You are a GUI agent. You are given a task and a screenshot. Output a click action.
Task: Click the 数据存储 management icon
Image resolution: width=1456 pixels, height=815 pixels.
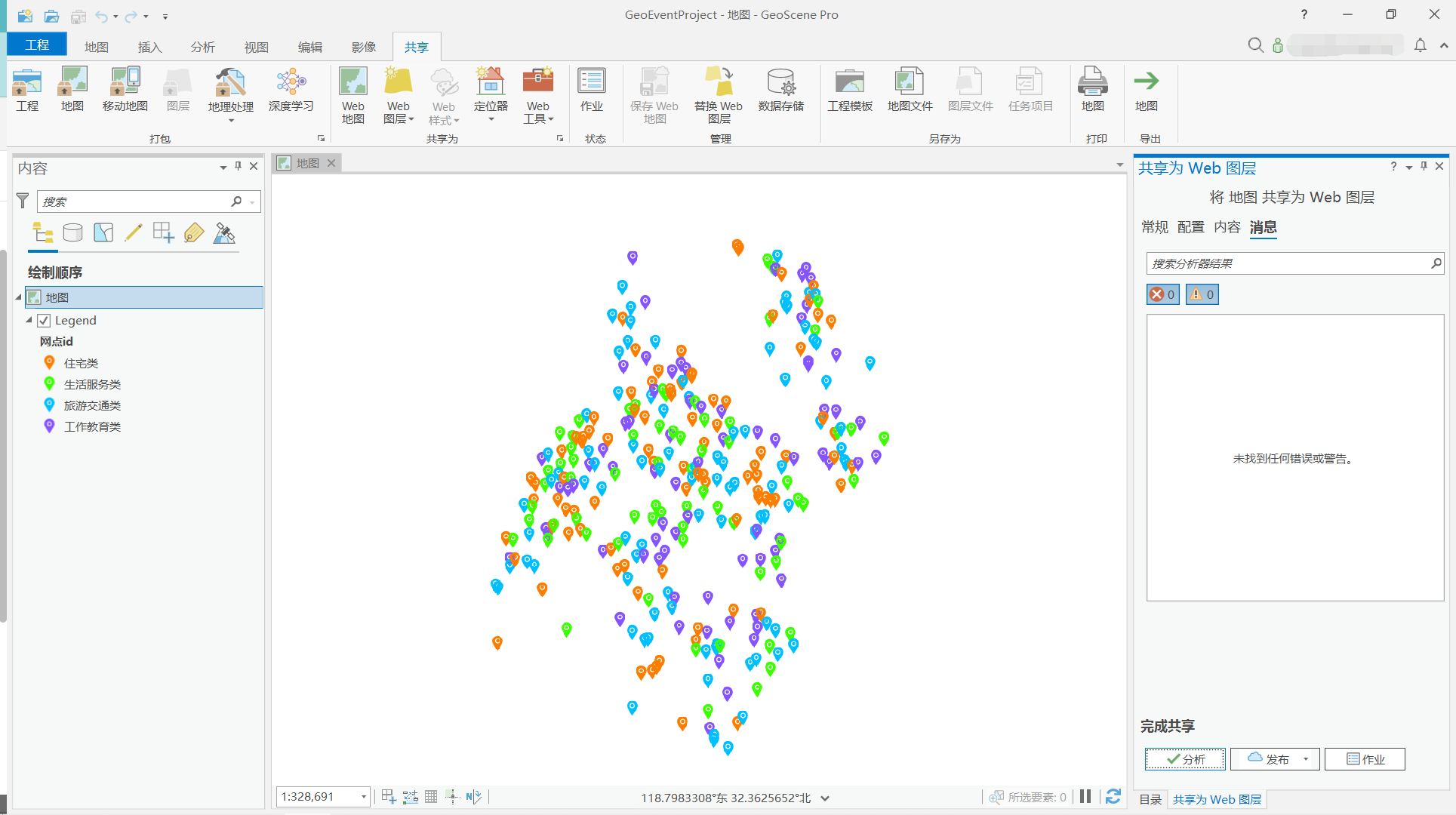click(x=780, y=92)
